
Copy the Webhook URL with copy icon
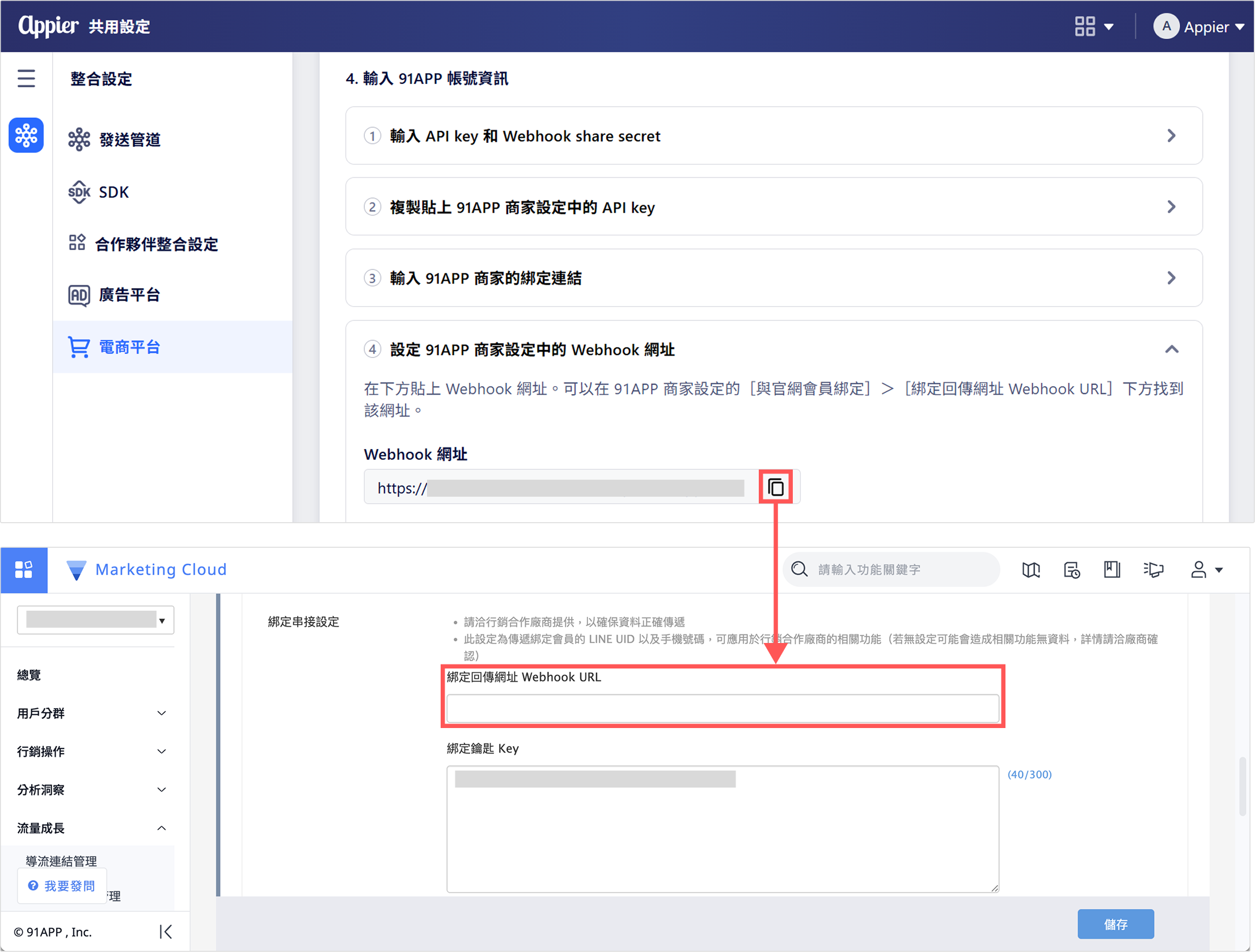click(x=775, y=487)
